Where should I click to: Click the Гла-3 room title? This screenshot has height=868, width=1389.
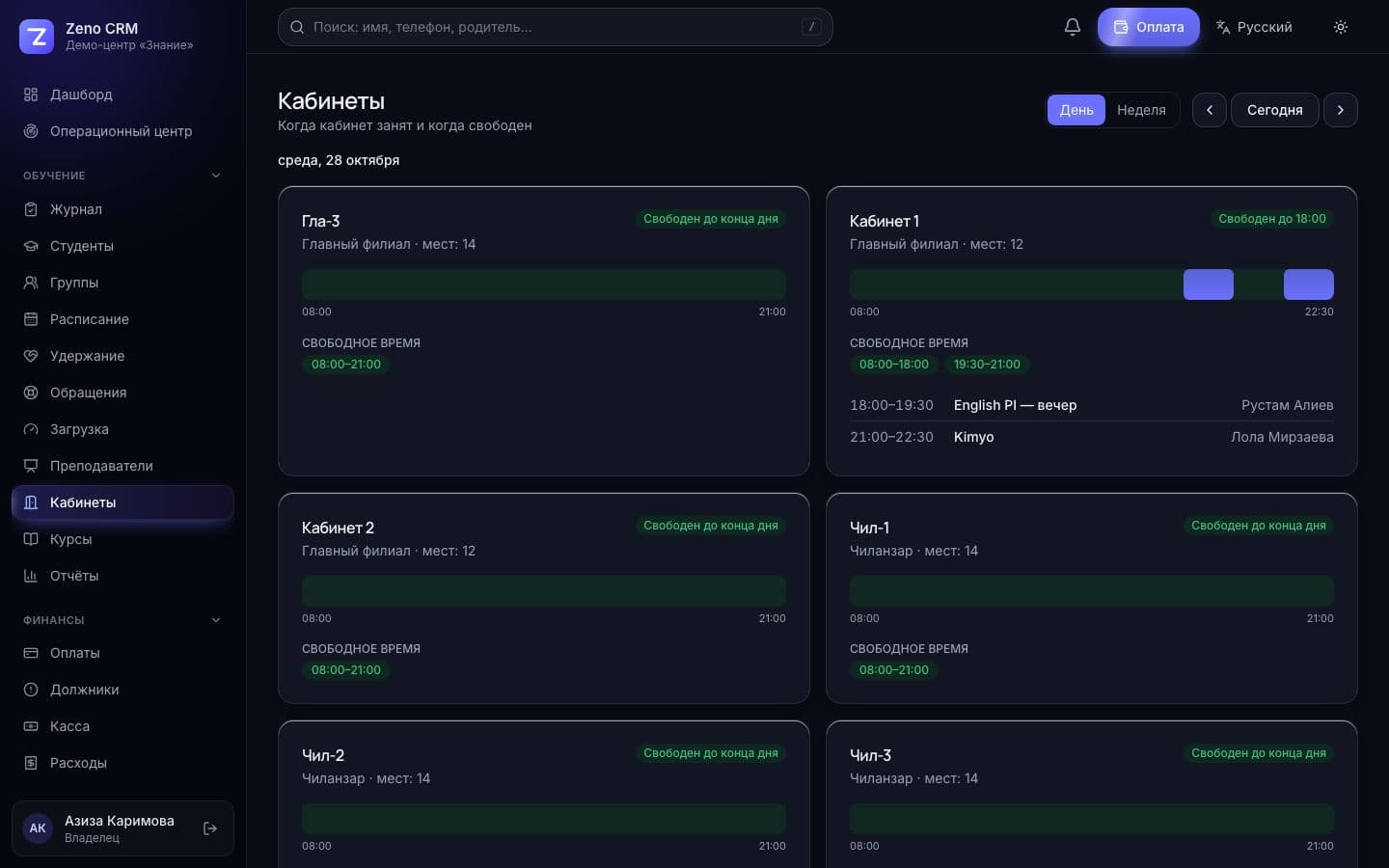(320, 221)
